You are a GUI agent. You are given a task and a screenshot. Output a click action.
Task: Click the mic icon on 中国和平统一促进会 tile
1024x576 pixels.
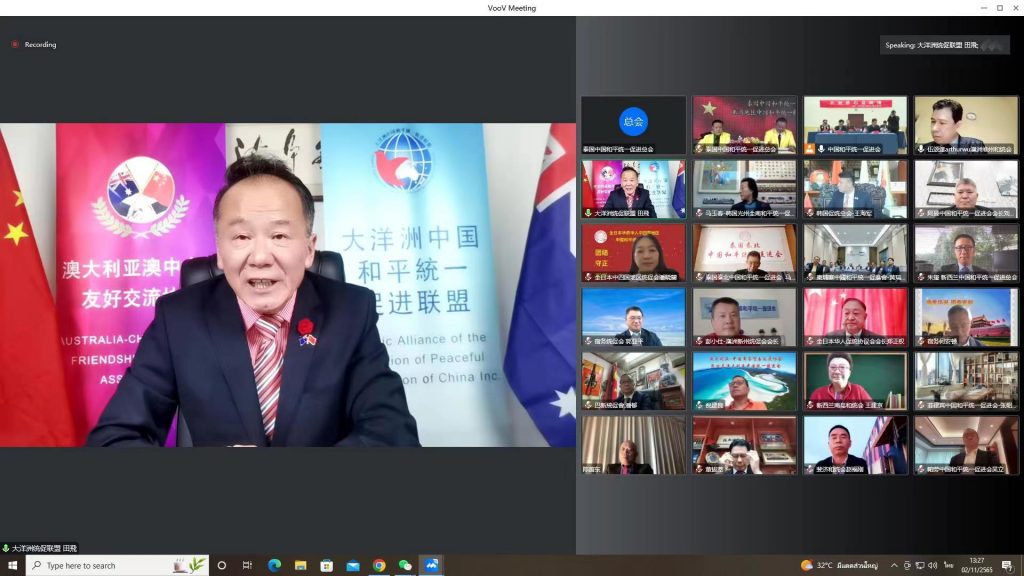(821, 149)
